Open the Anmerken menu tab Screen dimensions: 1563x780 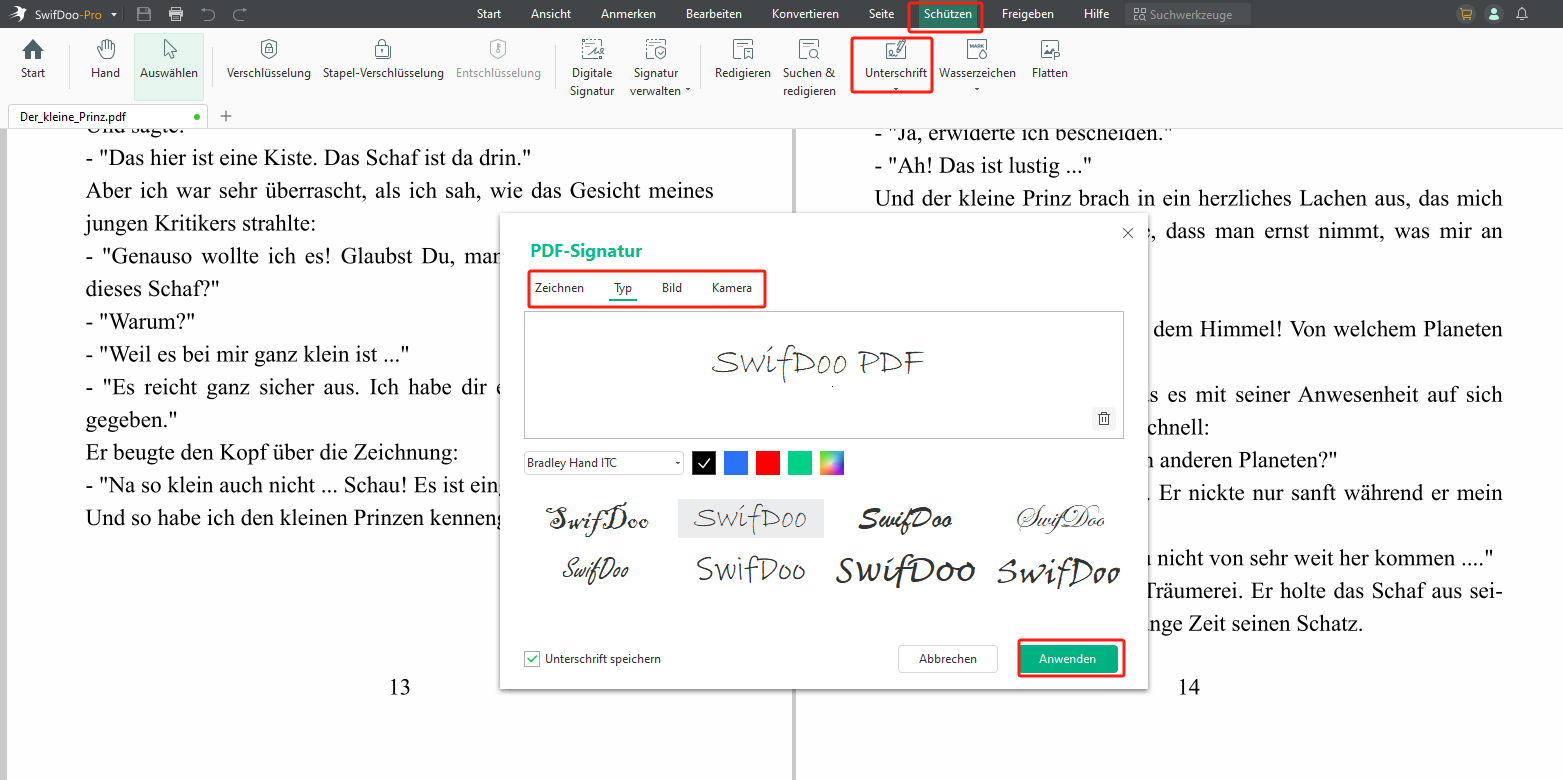[x=628, y=14]
